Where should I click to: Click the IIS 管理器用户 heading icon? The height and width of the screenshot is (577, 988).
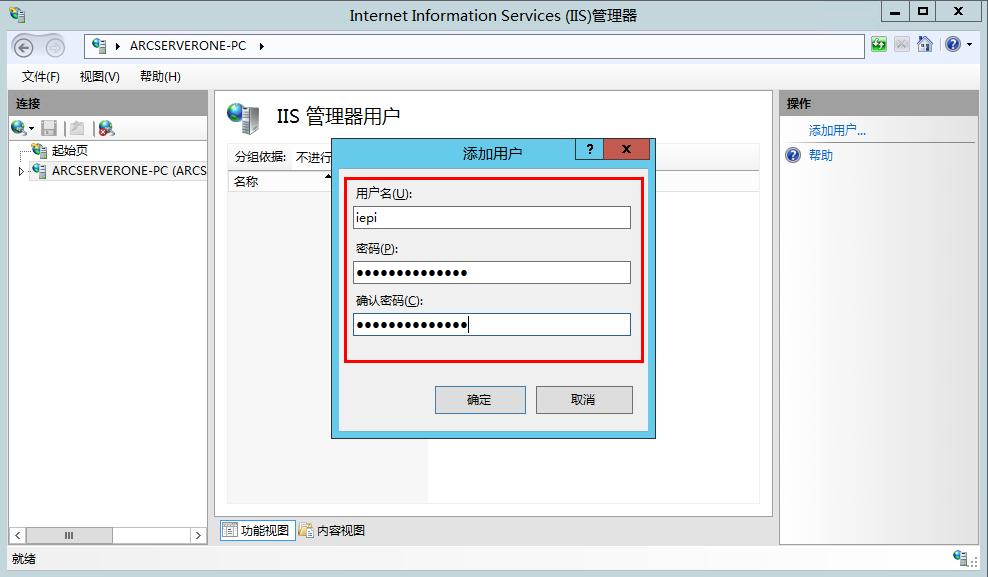(x=243, y=118)
